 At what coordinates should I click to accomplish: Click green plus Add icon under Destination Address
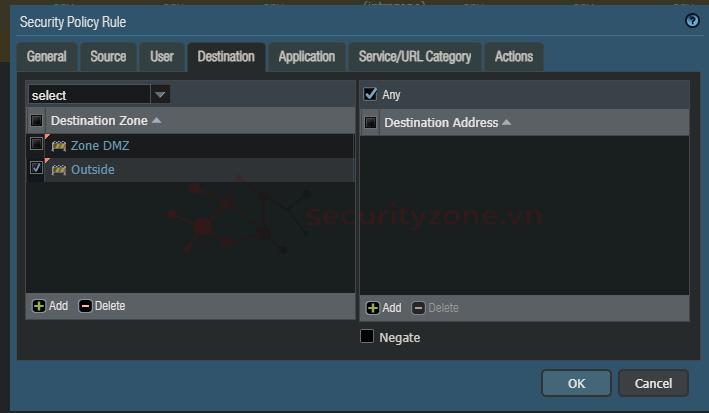[x=373, y=308]
